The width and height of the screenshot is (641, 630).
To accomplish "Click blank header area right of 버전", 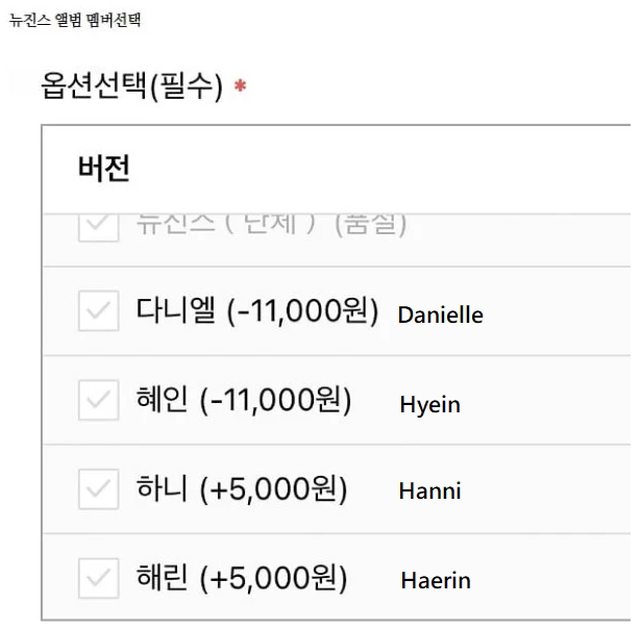I will click(x=400, y=168).
